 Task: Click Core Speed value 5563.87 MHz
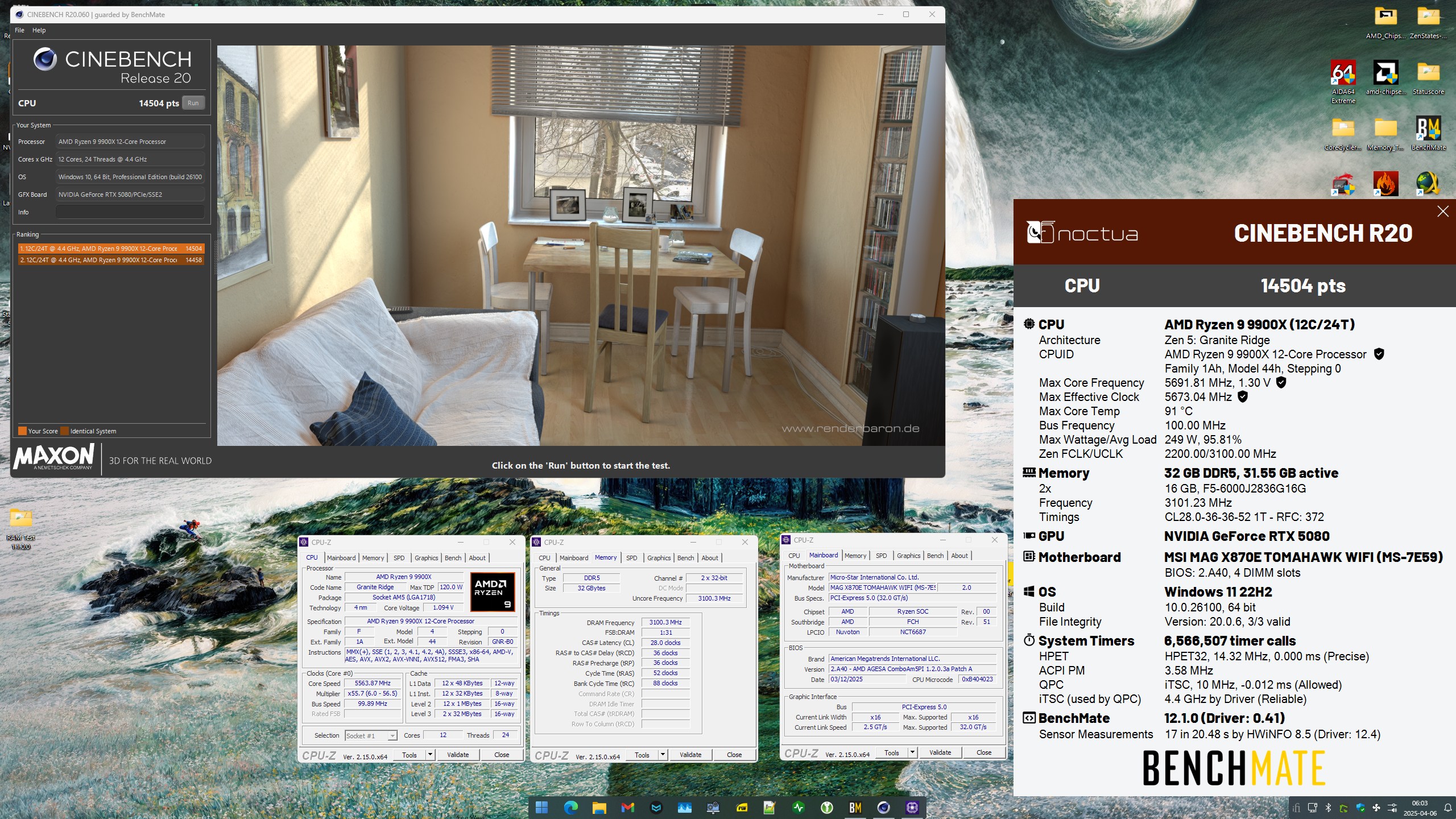(373, 683)
